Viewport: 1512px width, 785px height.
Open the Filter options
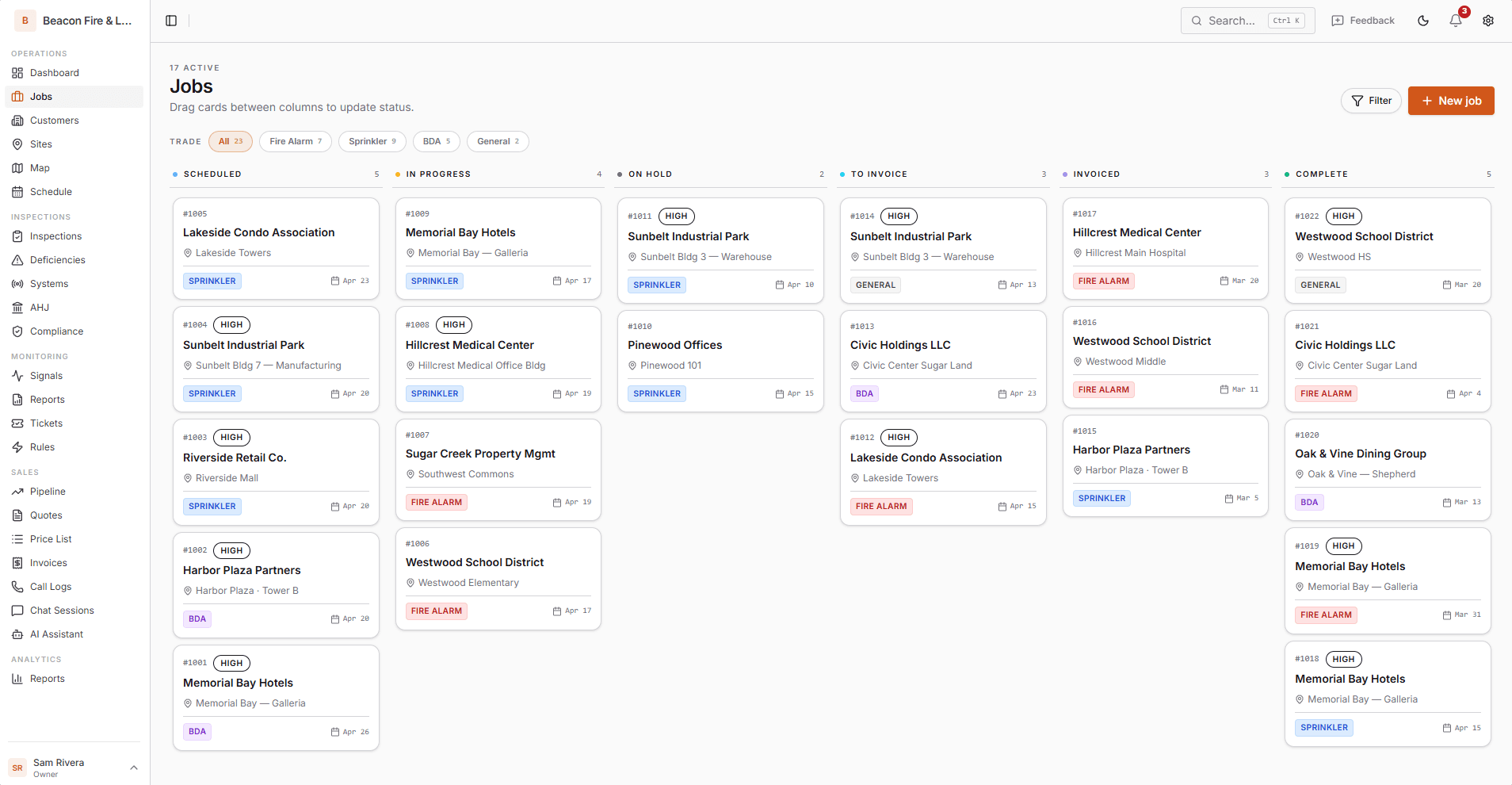[x=1371, y=101]
